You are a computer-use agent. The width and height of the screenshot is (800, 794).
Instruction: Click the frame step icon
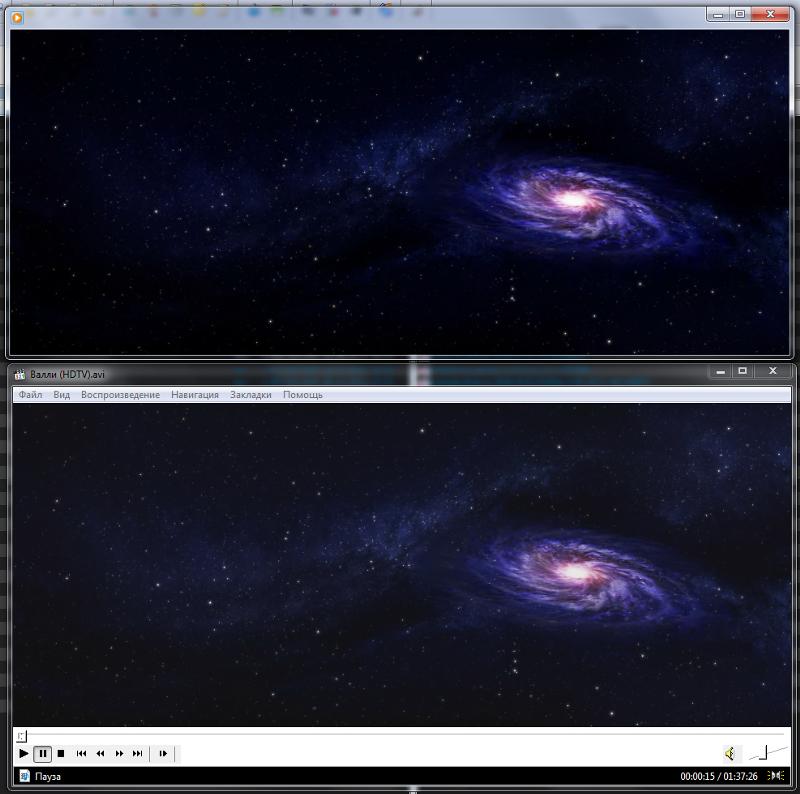click(x=163, y=754)
